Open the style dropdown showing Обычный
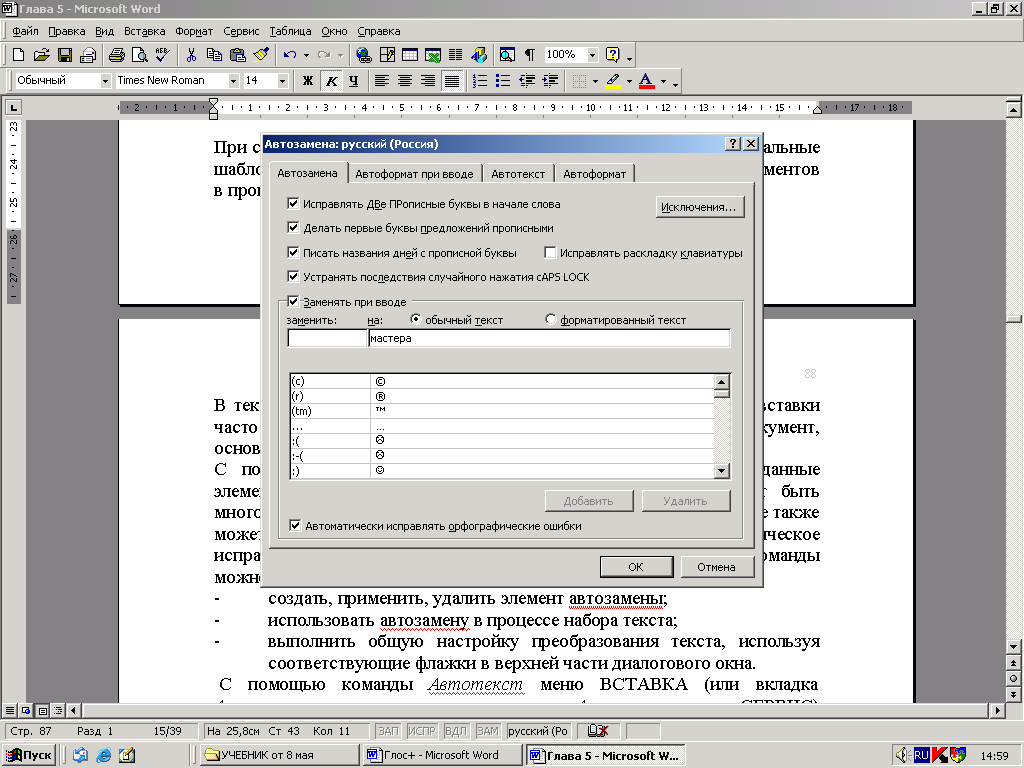Image resolution: width=1024 pixels, height=768 pixels. [x=105, y=81]
